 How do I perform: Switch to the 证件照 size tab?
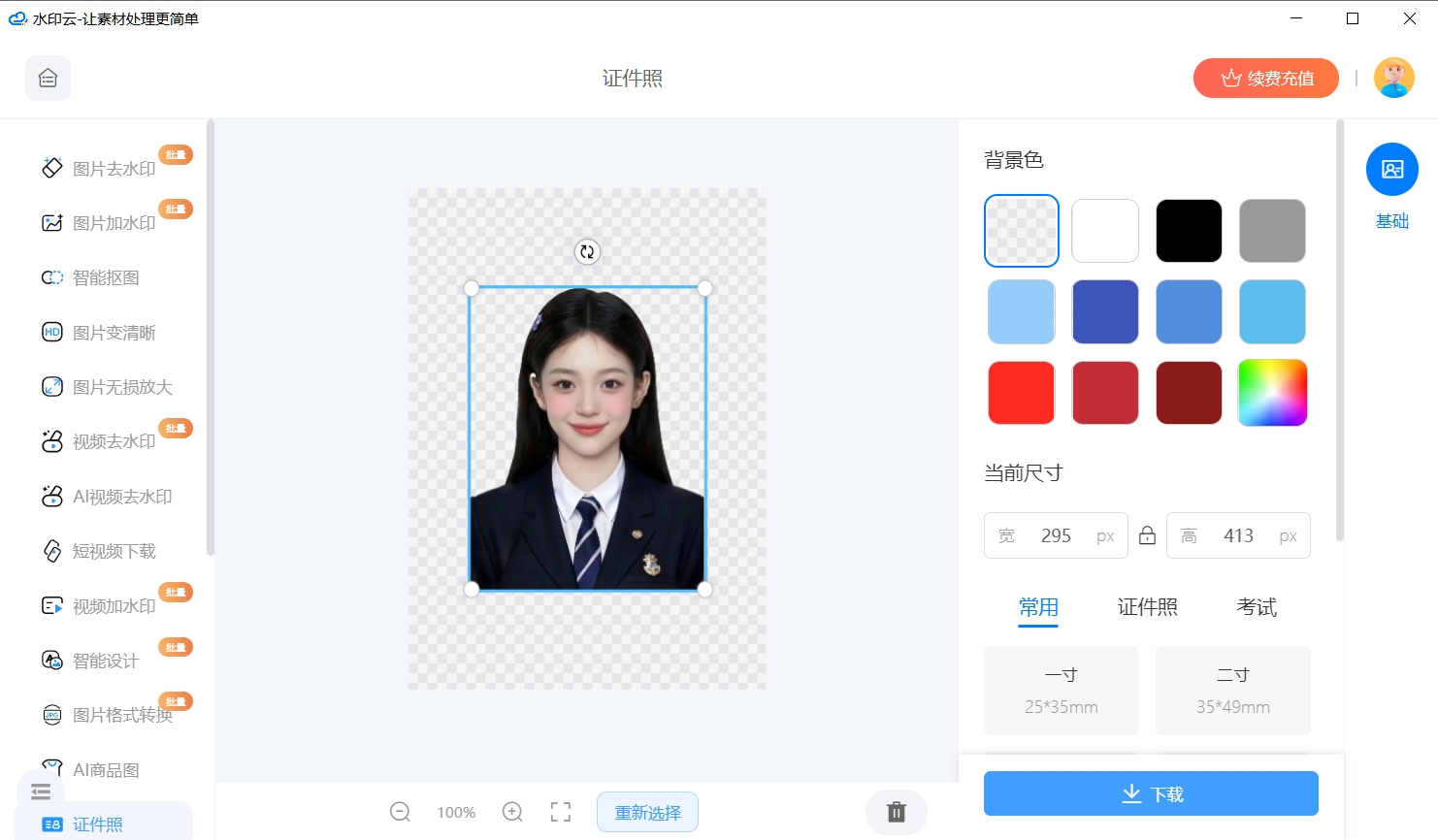(x=1147, y=607)
